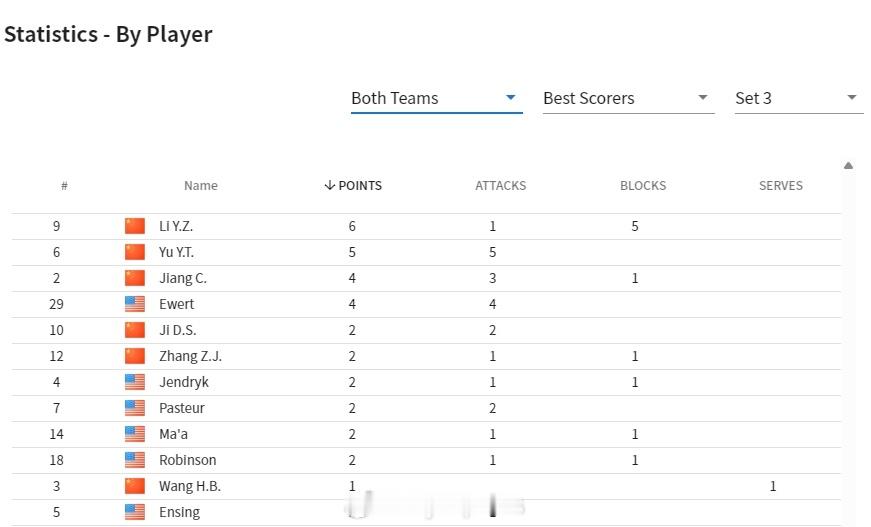This screenshot has height=527, width=871.
Task: Sort by the ATTACKS column header
Action: [500, 185]
